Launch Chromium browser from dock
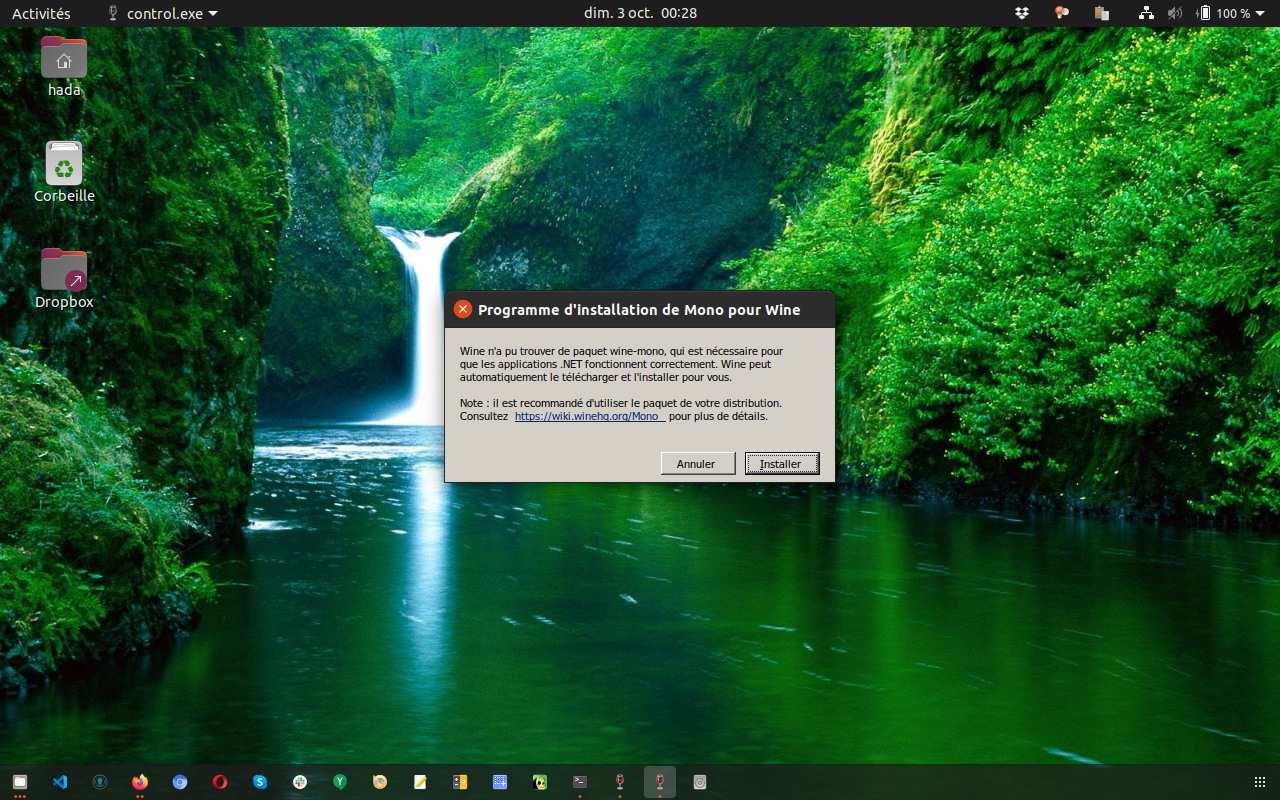This screenshot has width=1280, height=800. coord(180,782)
